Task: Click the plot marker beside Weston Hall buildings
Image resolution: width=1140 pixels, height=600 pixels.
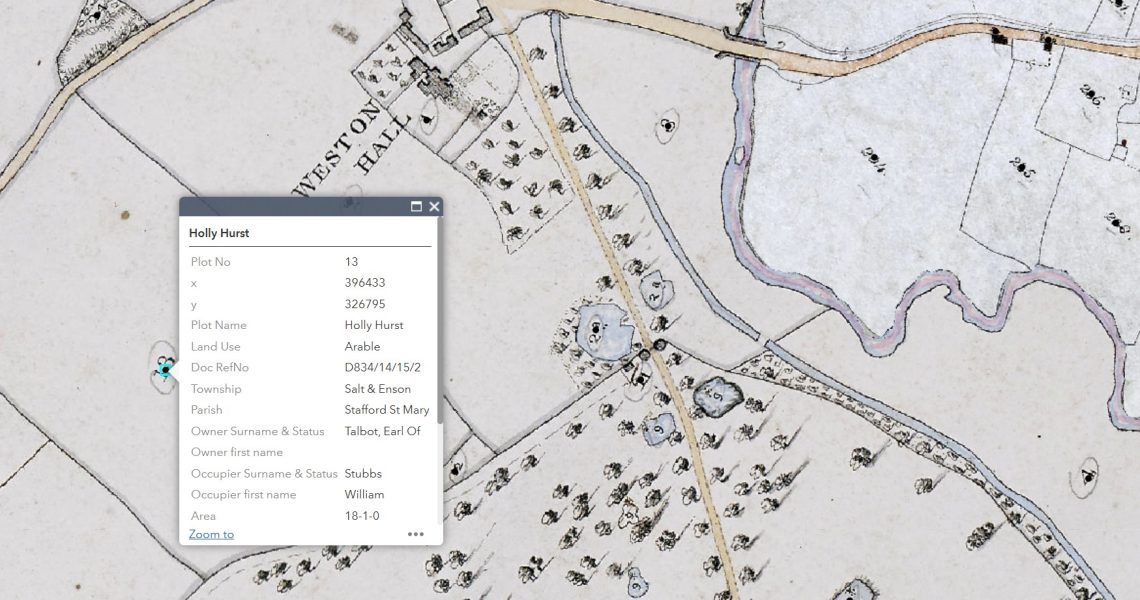Action: coord(428,121)
